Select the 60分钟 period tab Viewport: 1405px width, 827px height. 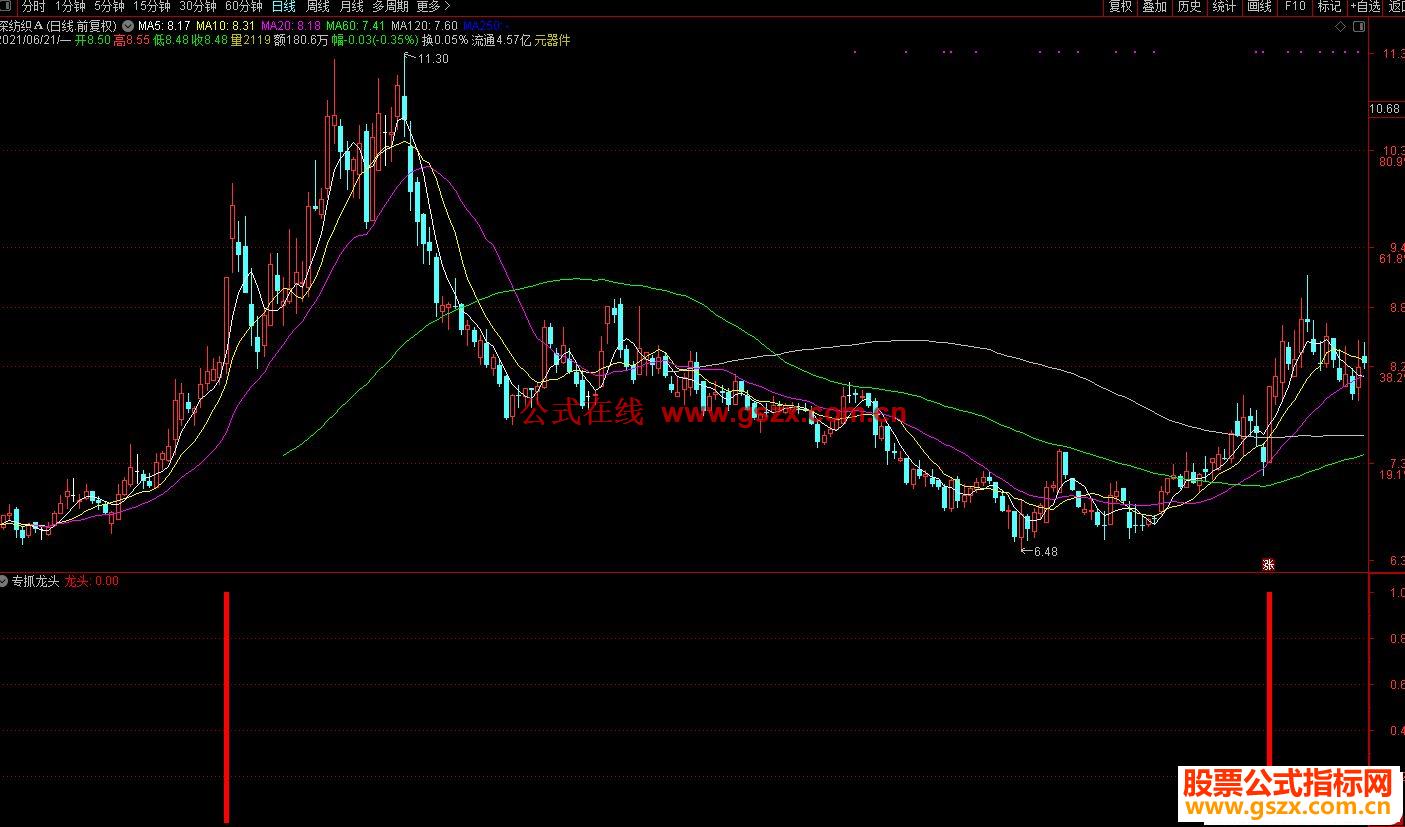click(244, 6)
